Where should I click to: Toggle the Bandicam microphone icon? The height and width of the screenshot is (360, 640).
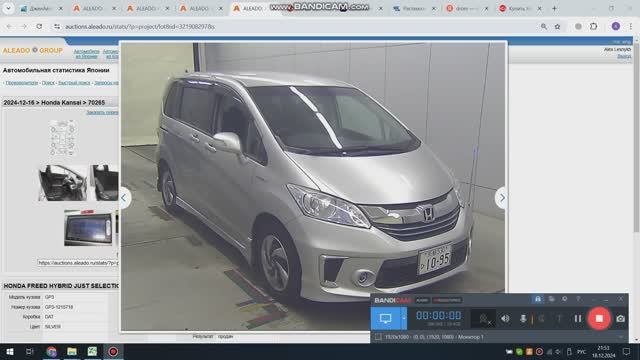(523, 318)
